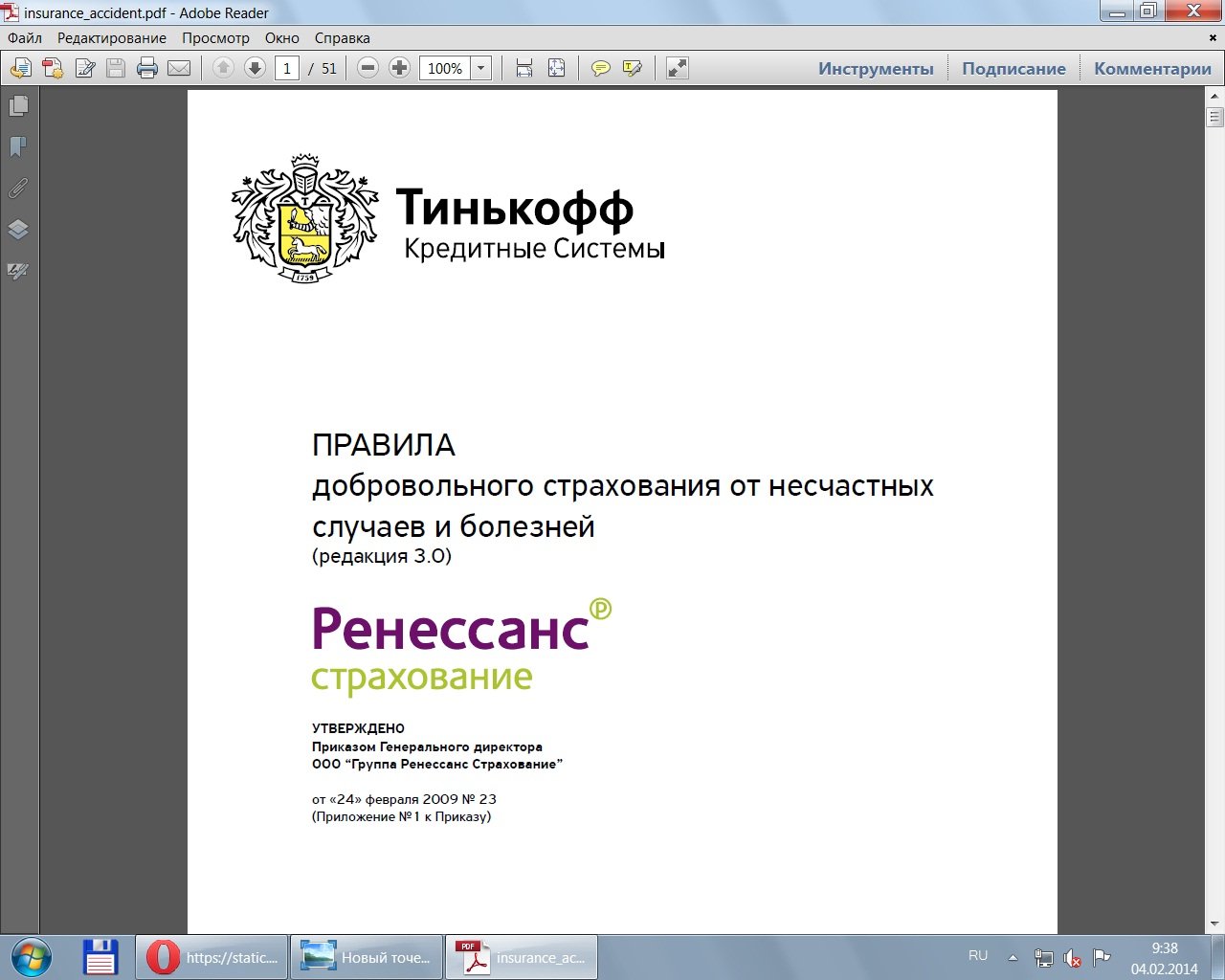Click the muted volume tray icon

(x=1072, y=957)
